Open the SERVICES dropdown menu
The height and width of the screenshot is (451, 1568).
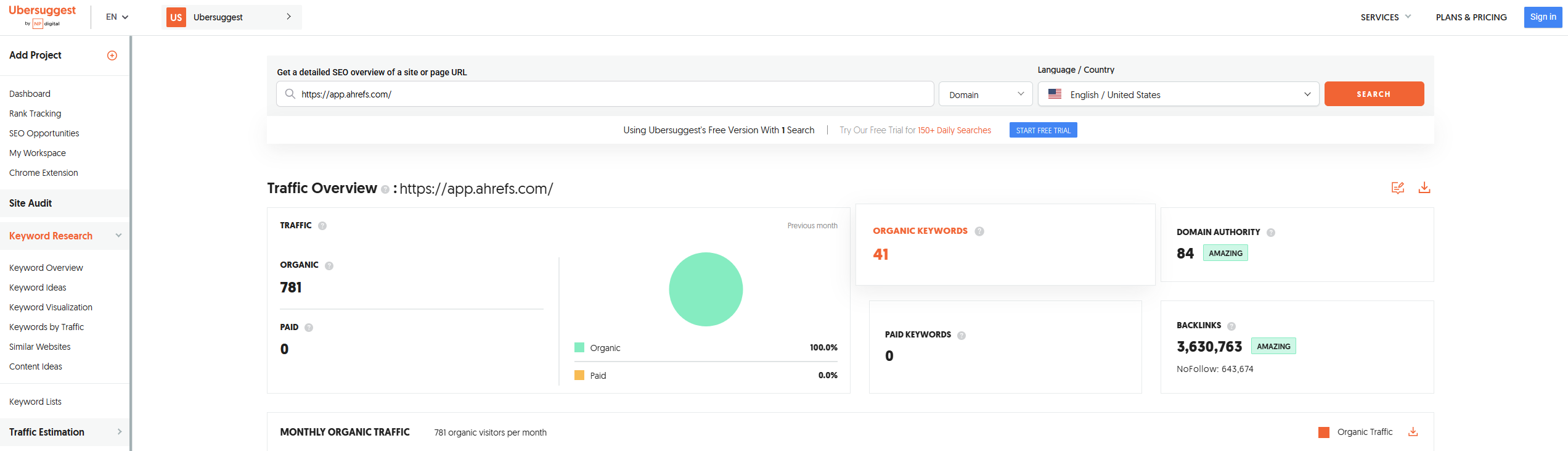pyautogui.click(x=1386, y=17)
